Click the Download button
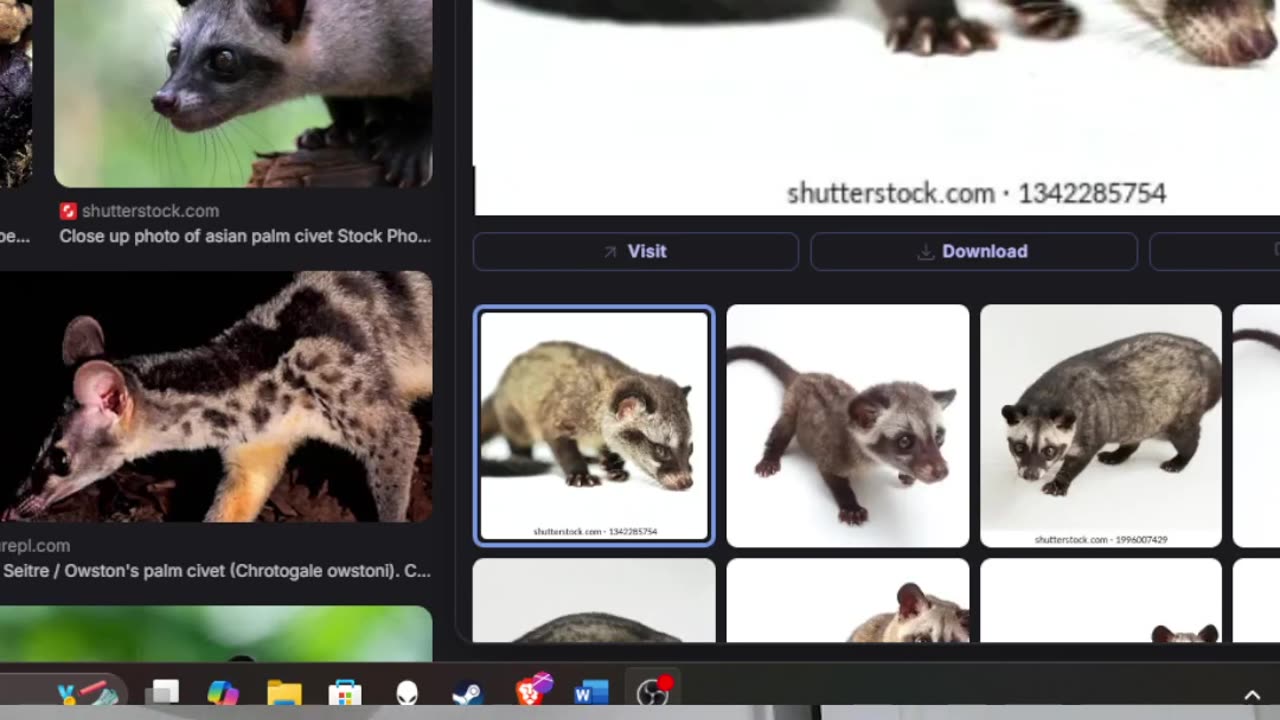Viewport: 1280px width, 720px height. 973,251
